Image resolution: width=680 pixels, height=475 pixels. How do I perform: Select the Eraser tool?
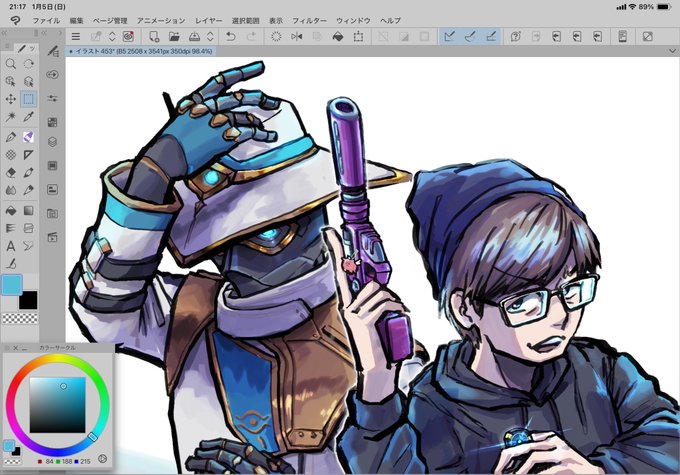pos(11,173)
